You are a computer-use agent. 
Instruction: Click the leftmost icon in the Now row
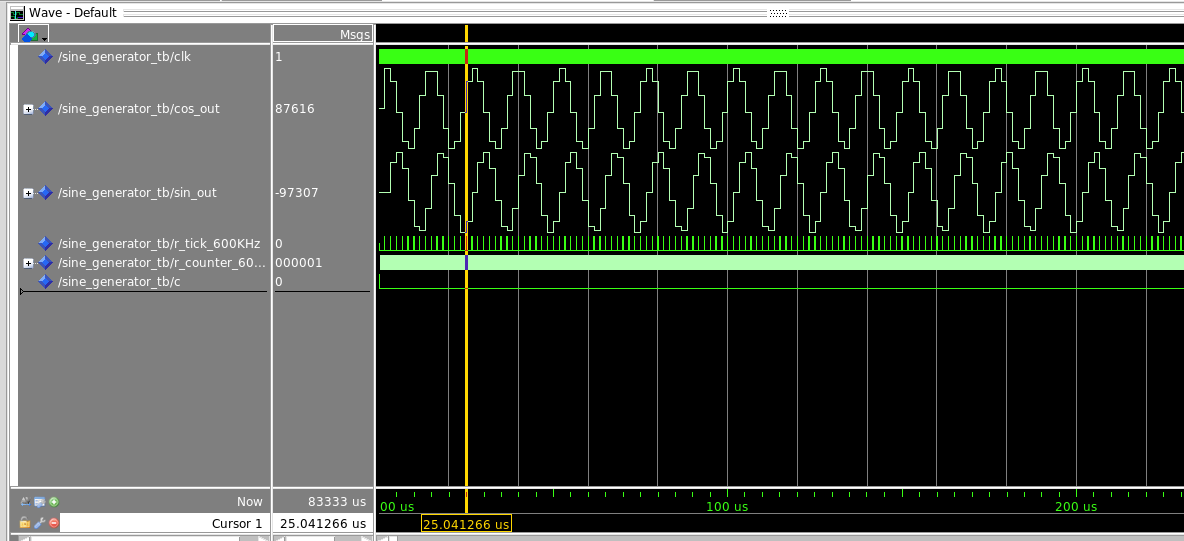[25, 502]
